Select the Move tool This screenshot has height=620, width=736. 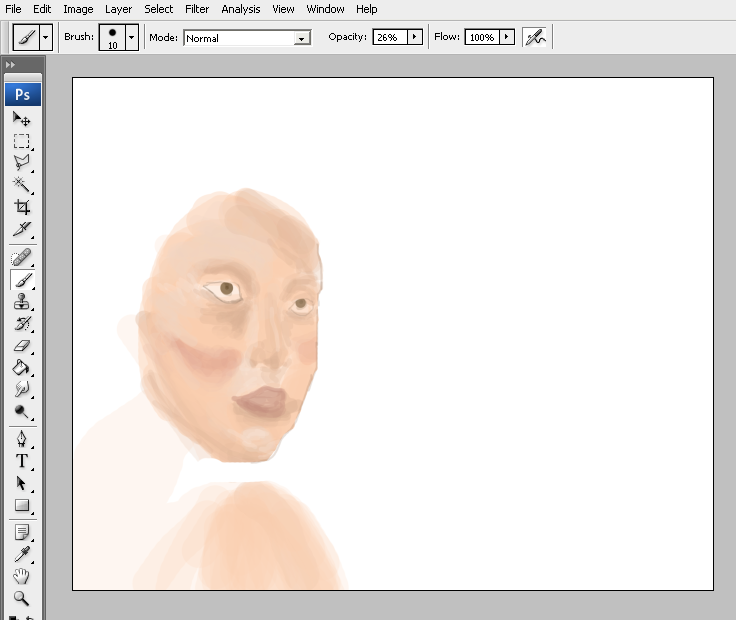tap(21, 119)
